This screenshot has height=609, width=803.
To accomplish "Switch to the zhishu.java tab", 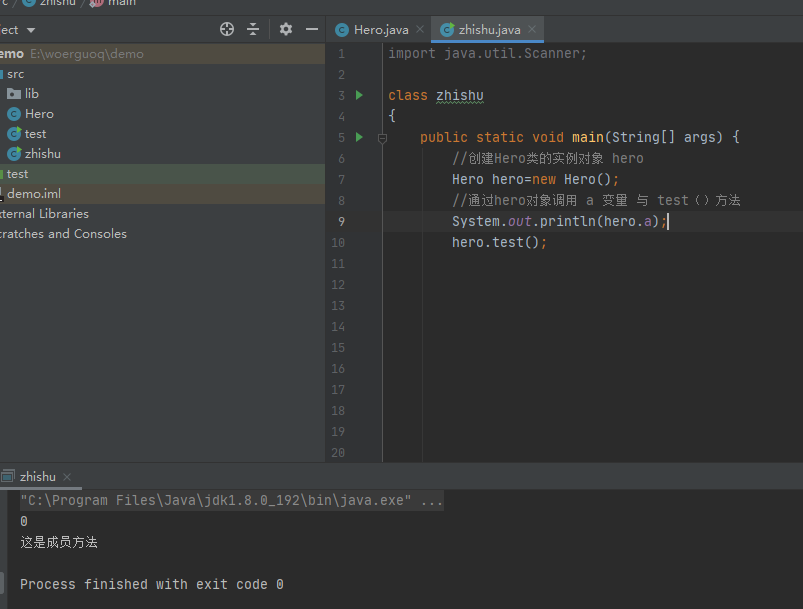I will [x=490, y=30].
